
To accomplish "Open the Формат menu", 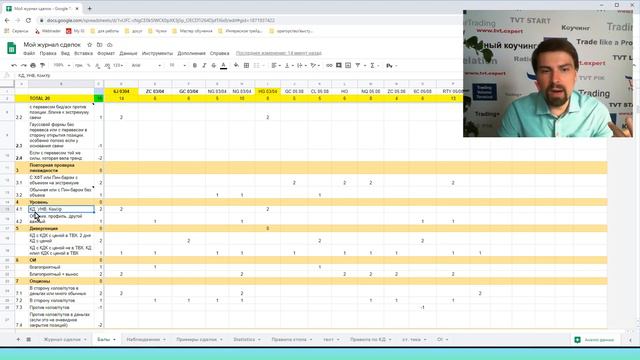I will pos(106,53).
